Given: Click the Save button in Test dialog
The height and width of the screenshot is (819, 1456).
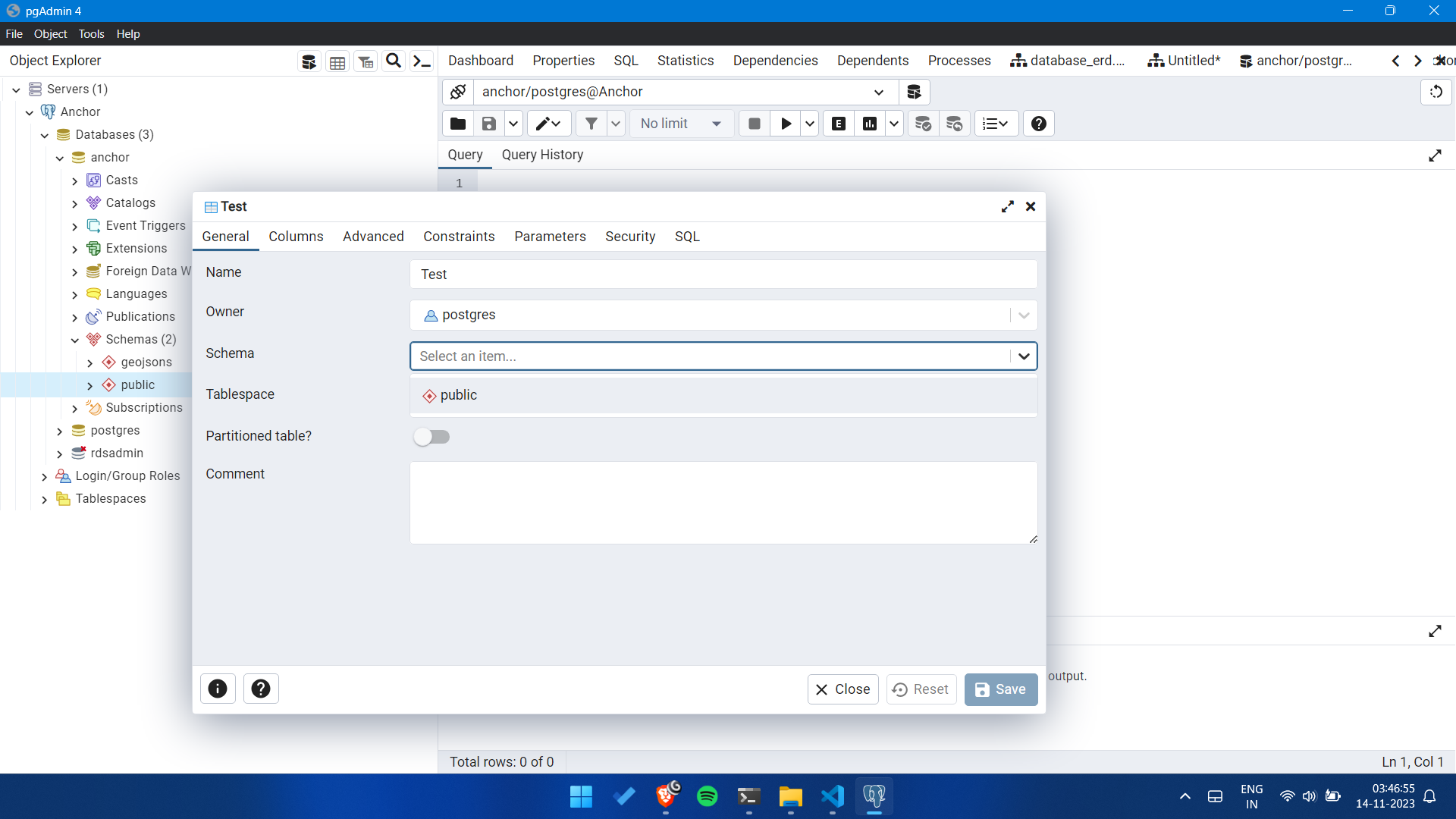Looking at the screenshot, I should (1001, 689).
